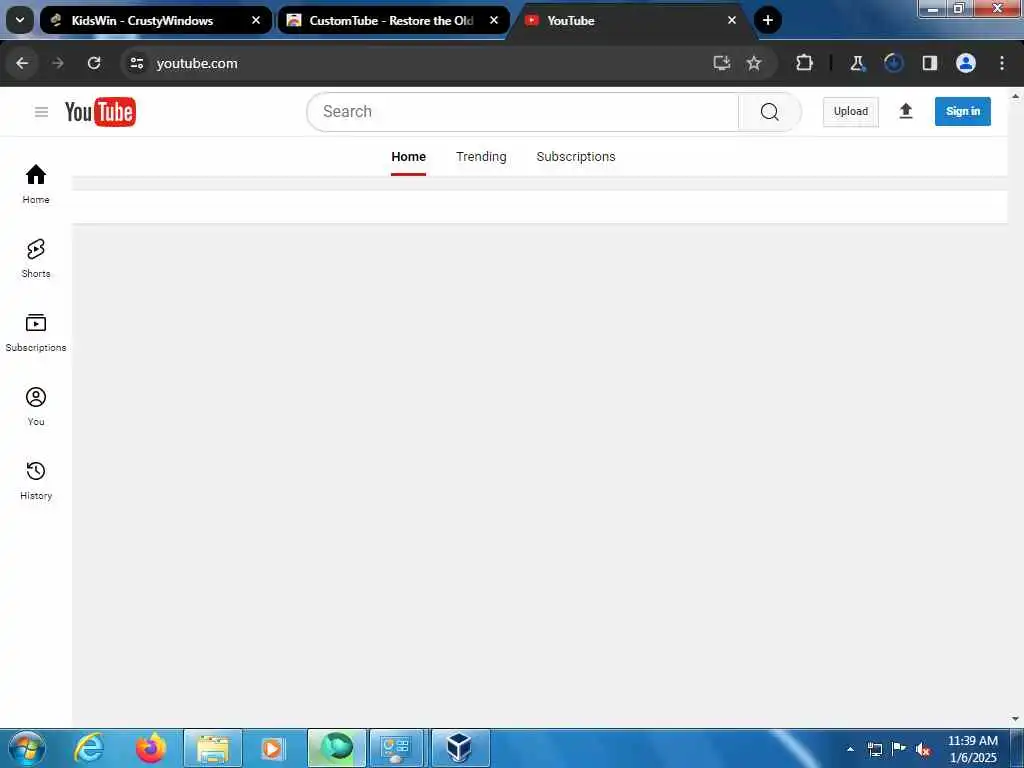Open the Chrome three-dot menu
1024x768 pixels.
point(1001,63)
